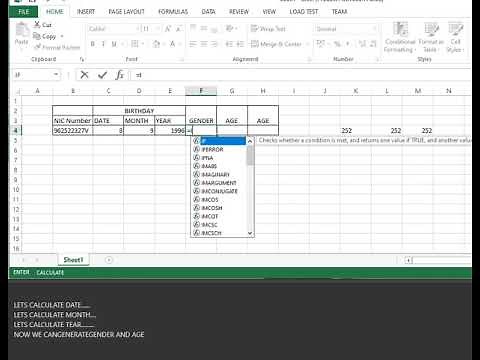Image resolution: width=480 pixels, height=360 pixels.
Task: Toggle Bold formatting
Action: (93, 44)
